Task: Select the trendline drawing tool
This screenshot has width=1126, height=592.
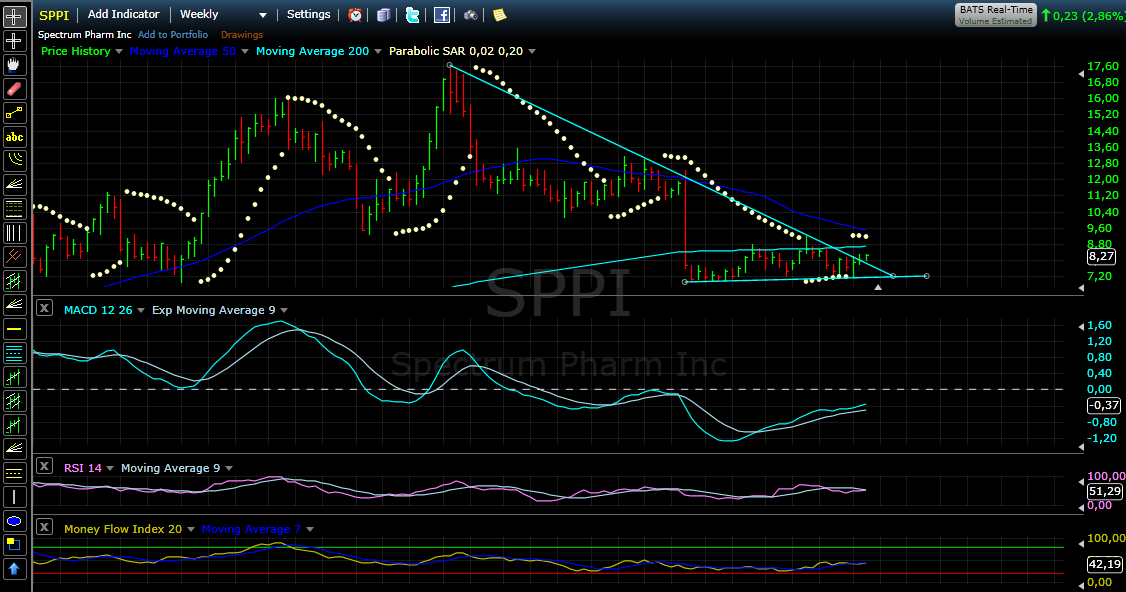Action: tap(14, 113)
